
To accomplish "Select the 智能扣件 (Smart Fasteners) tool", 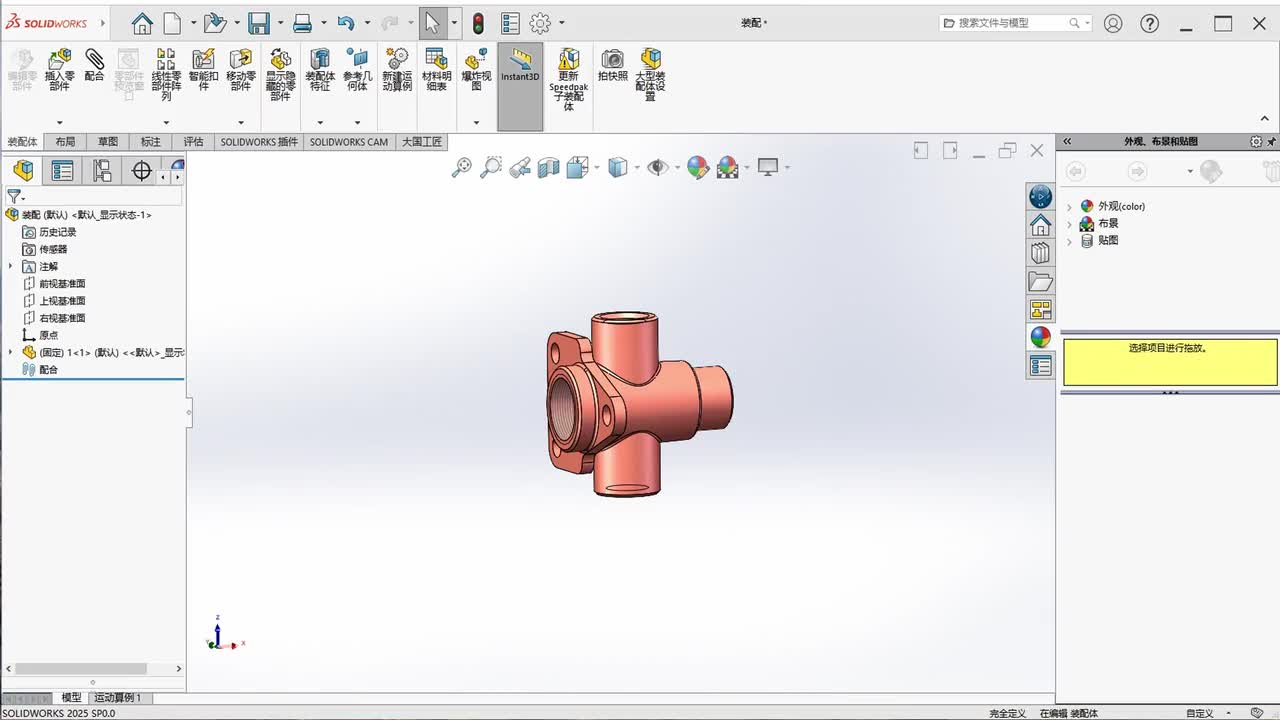I will 203,70.
